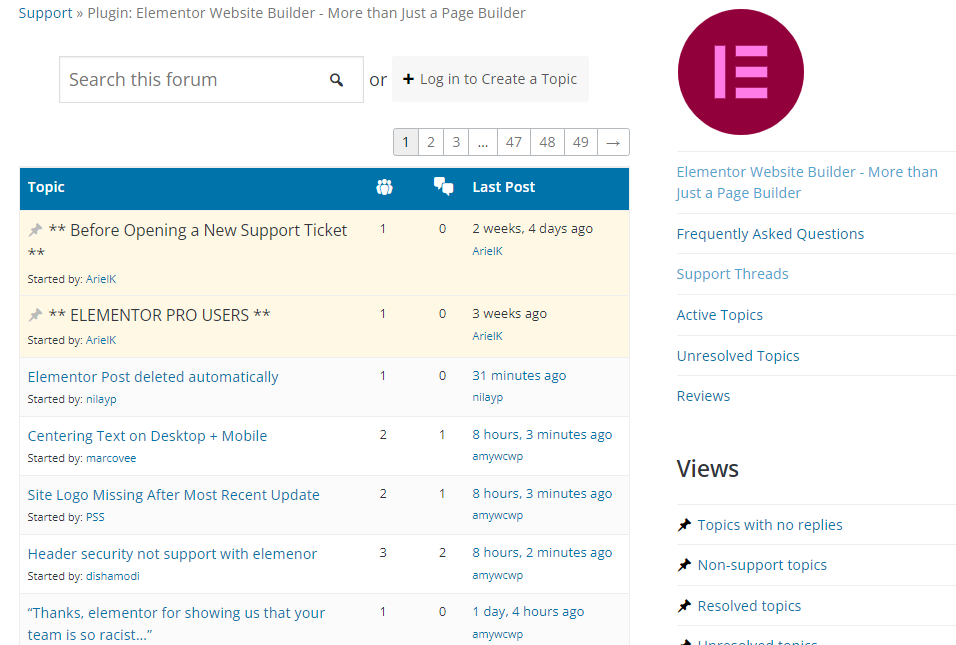View Resolved topics
Image resolution: width=956 pixels, height=645 pixels.
pos(749,606)
